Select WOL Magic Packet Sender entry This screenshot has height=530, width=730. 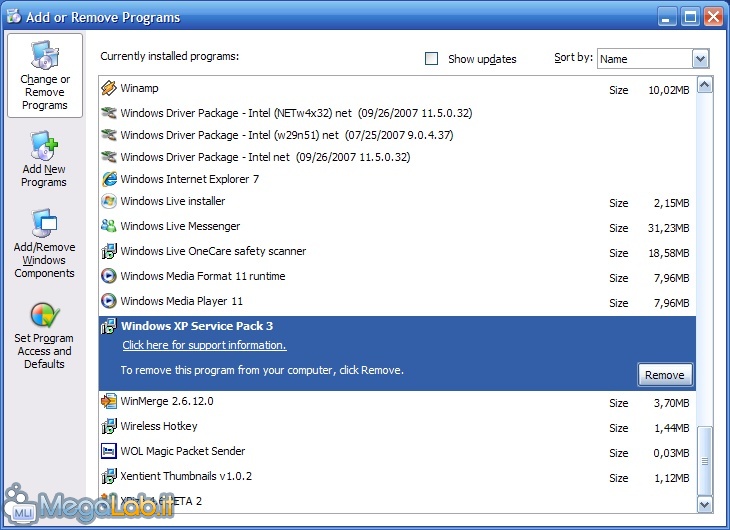tap(397, 451)
